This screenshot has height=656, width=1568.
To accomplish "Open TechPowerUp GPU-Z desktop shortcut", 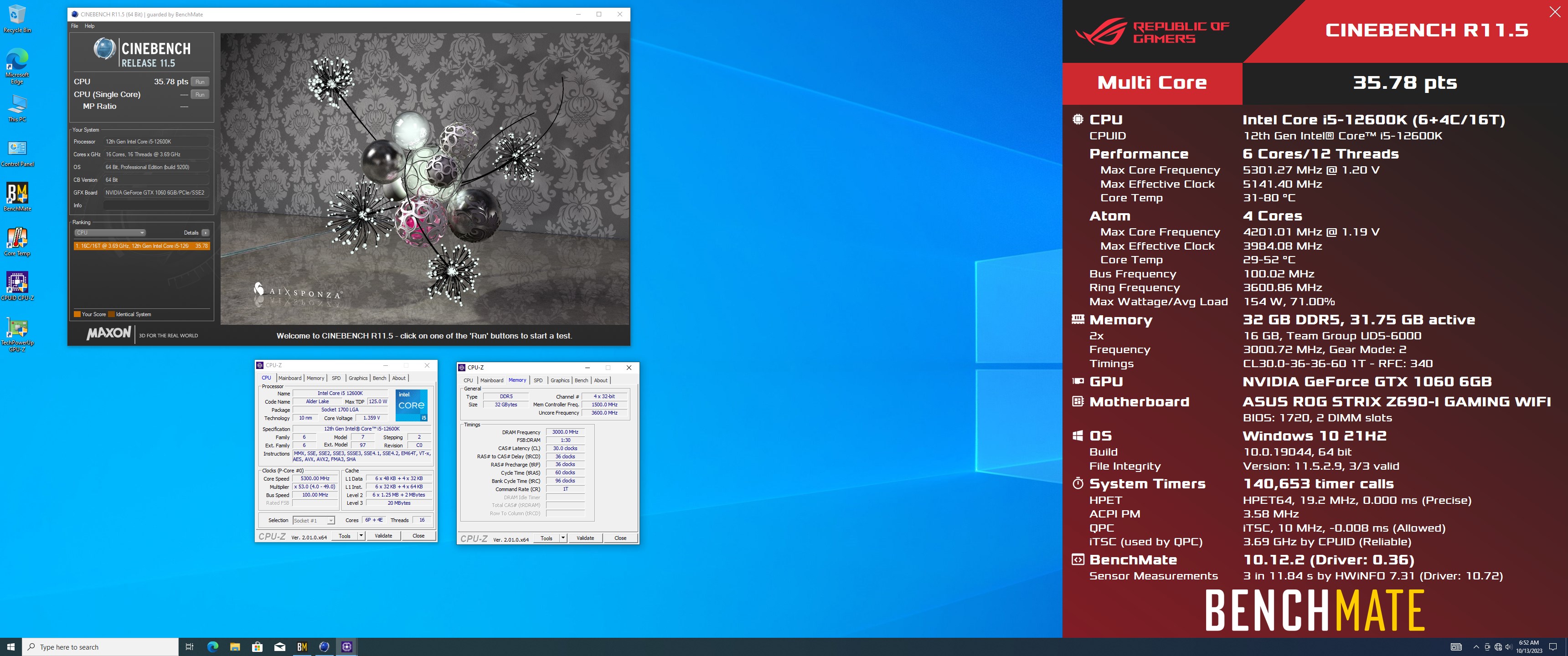I will tap(17, 334).
